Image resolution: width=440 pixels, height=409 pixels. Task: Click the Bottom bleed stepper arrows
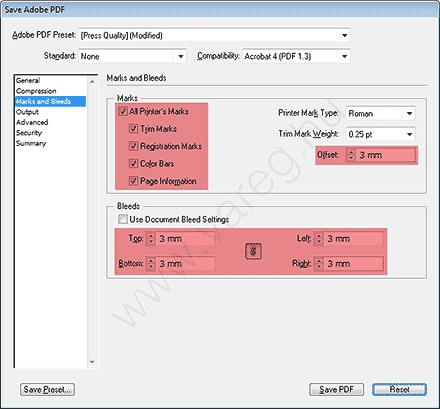click(151, 264)
